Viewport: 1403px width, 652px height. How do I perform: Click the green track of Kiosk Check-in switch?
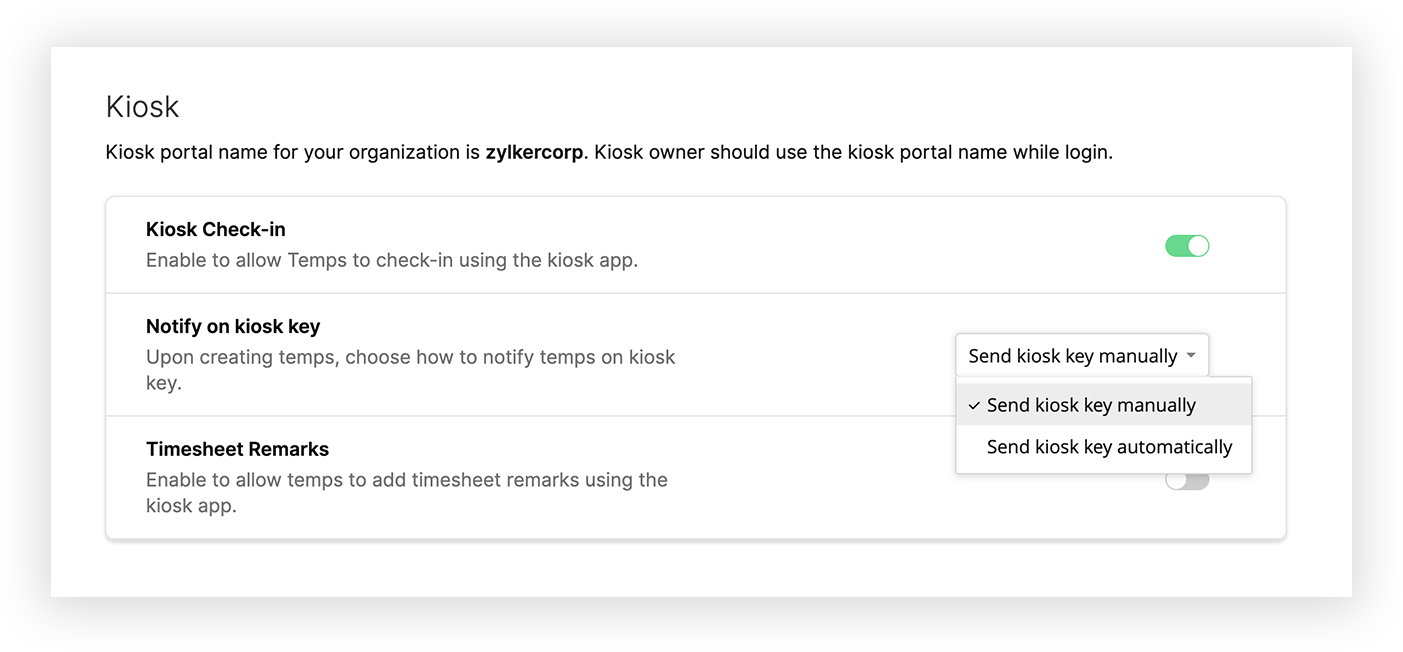[x=1175, y=246]
